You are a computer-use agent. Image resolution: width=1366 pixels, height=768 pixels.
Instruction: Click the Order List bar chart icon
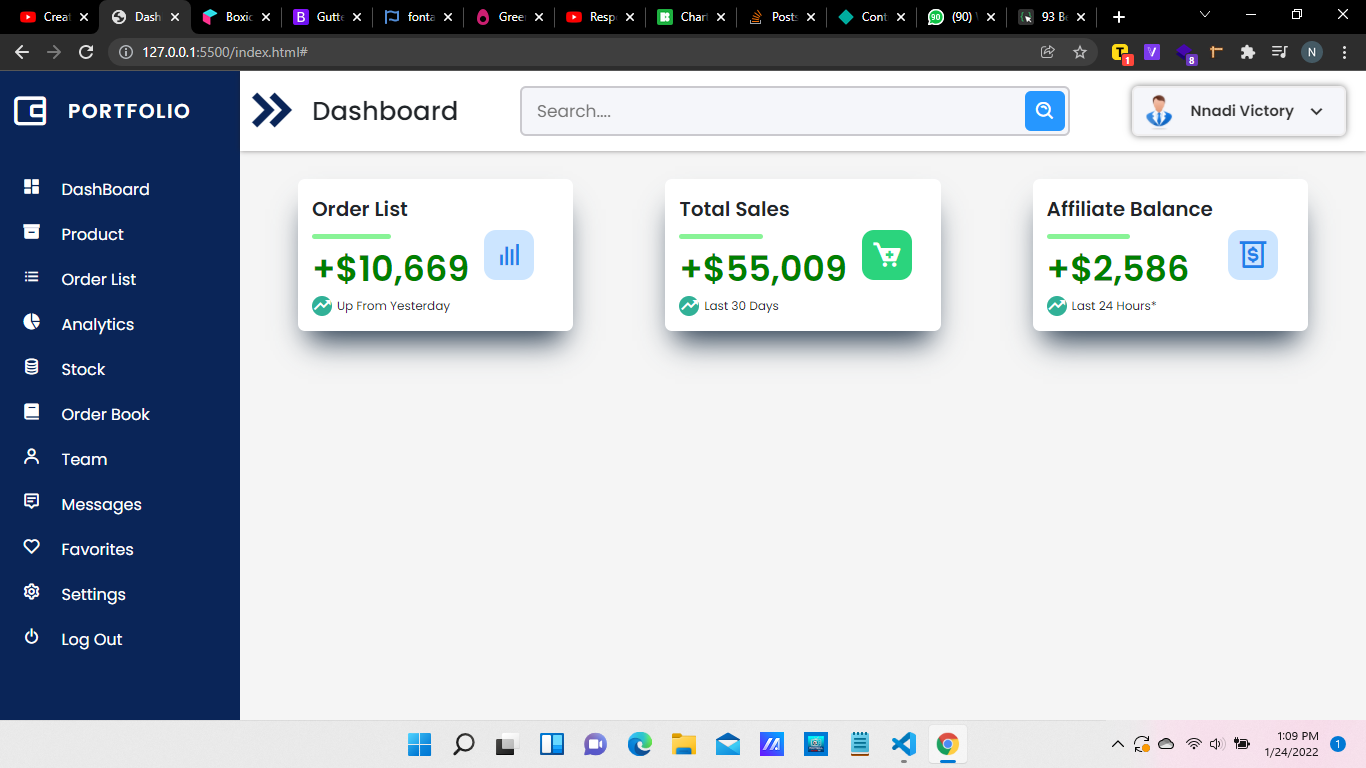click(509, 255)
